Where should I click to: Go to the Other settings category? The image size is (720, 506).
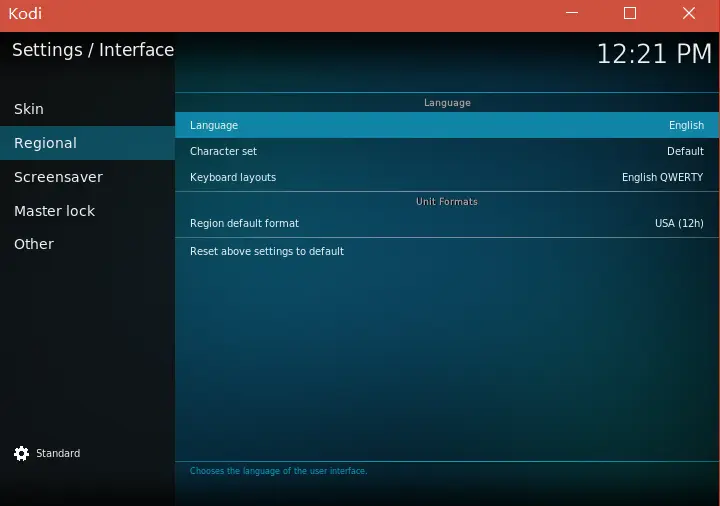tap(34, 244)
